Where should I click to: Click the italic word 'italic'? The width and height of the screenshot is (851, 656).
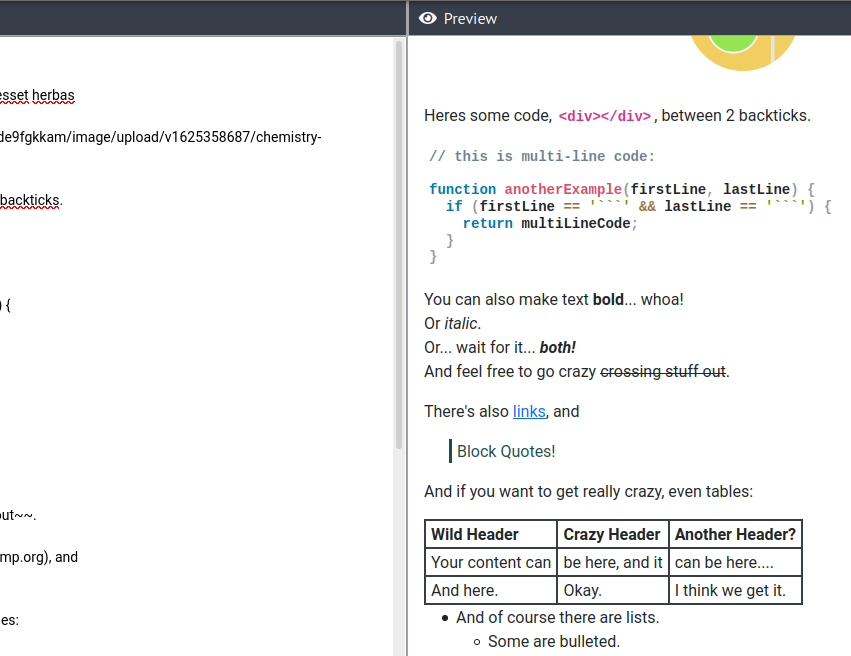(x=461, y=323)
